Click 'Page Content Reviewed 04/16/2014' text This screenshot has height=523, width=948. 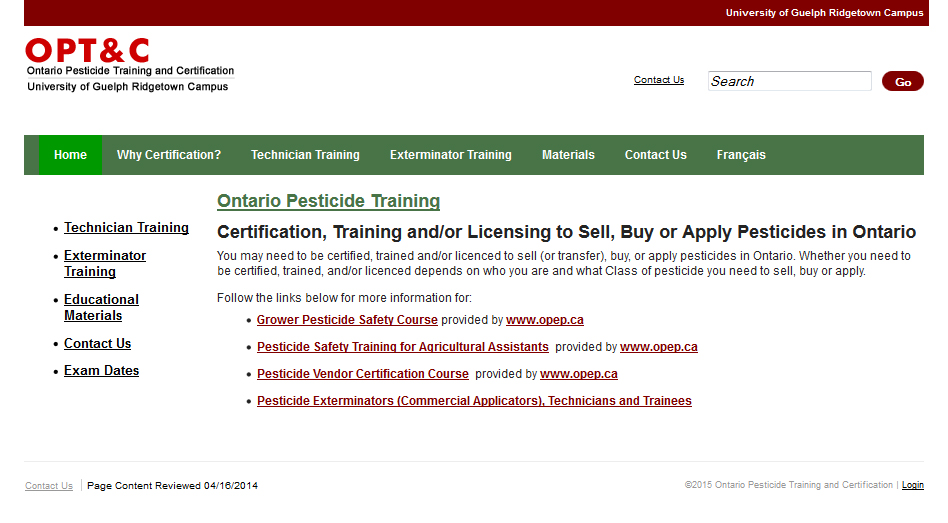[172, 486]
